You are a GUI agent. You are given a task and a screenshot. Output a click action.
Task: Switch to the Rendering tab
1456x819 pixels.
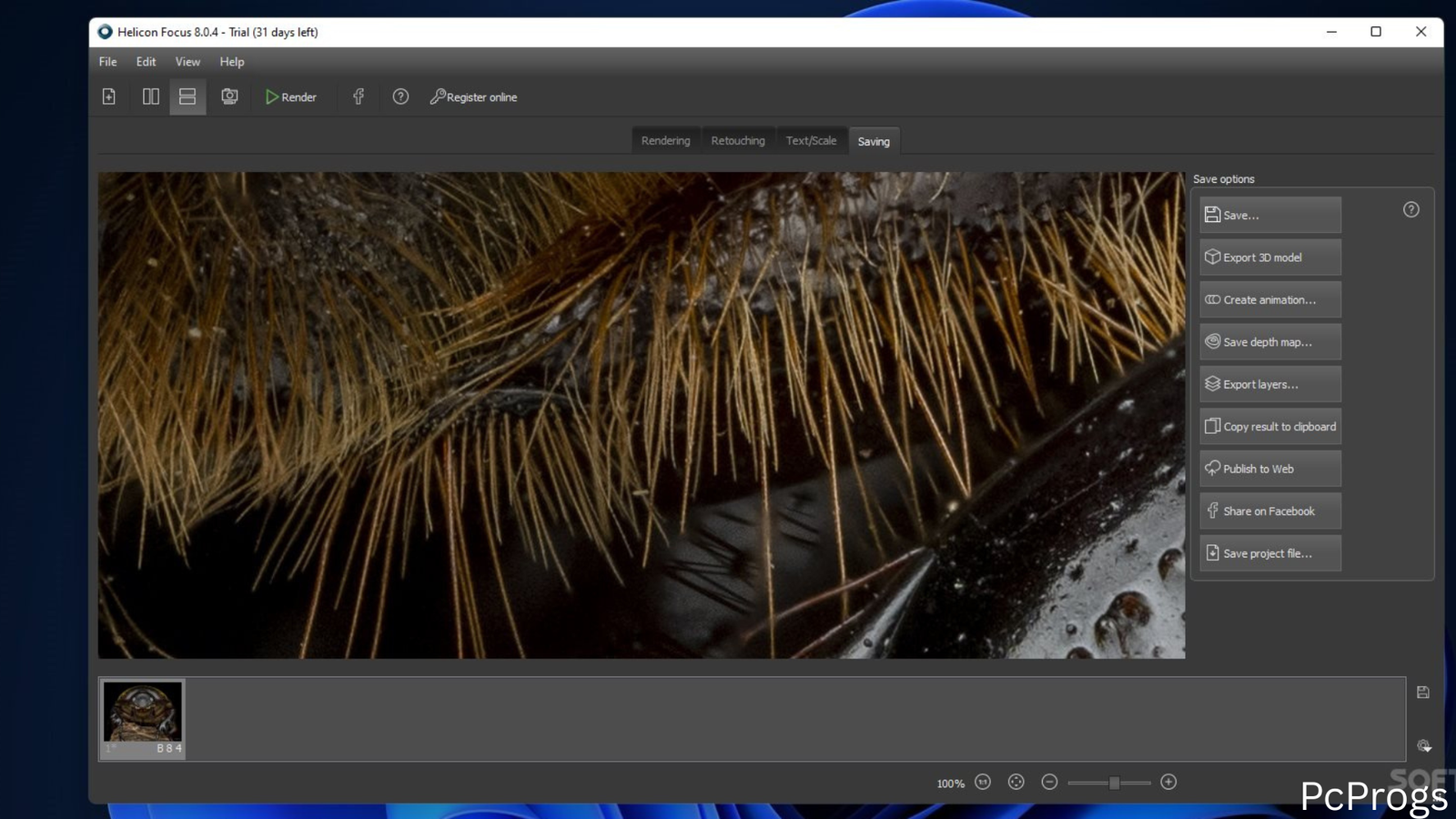pos(665,141)
